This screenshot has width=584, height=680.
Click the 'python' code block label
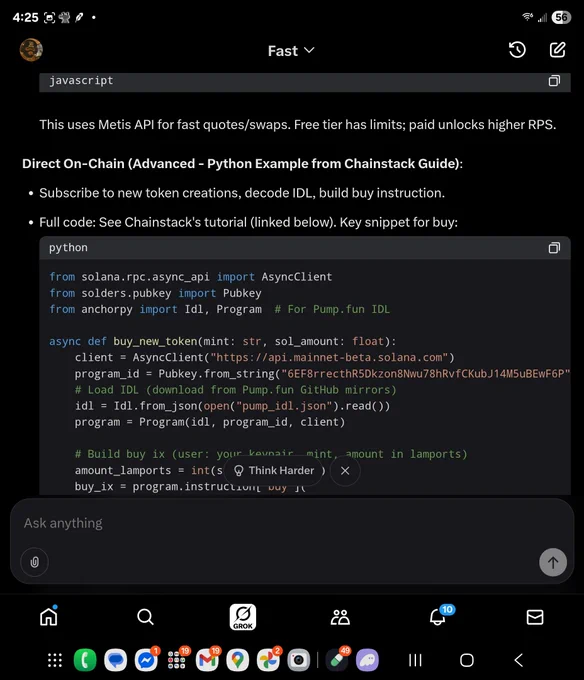[x=68, y=248]
